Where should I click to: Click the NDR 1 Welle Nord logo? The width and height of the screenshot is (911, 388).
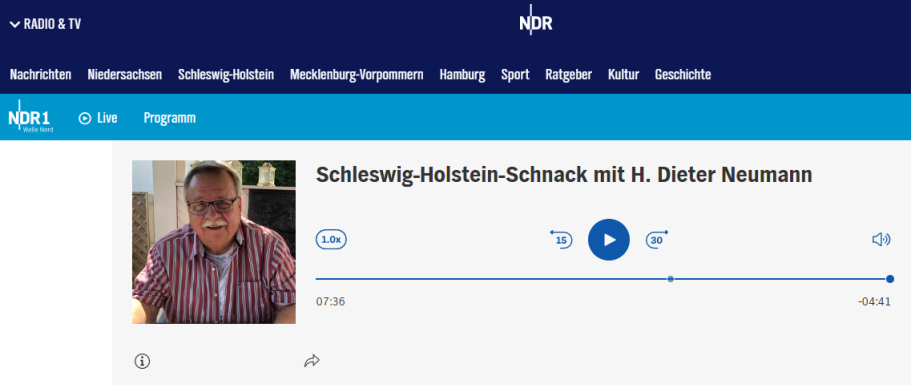click(31, 116)
